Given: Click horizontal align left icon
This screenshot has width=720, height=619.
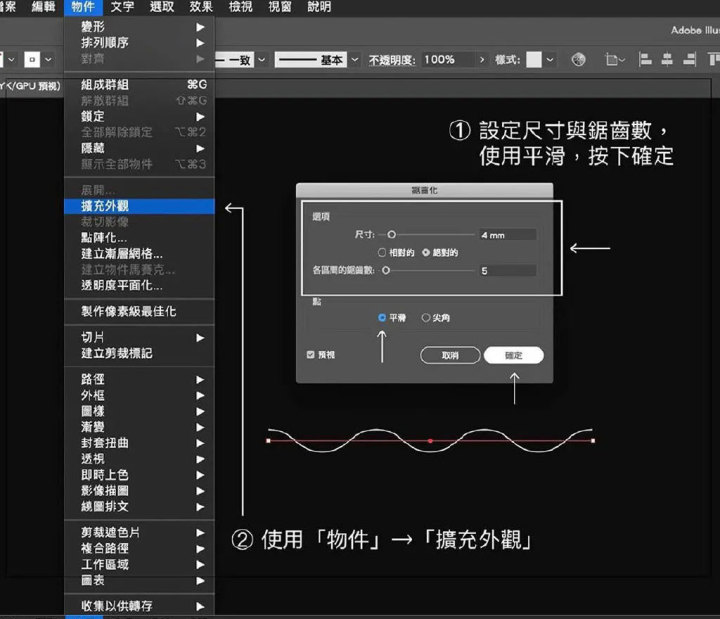Looking at the screenshot, I should click(645, 59).
